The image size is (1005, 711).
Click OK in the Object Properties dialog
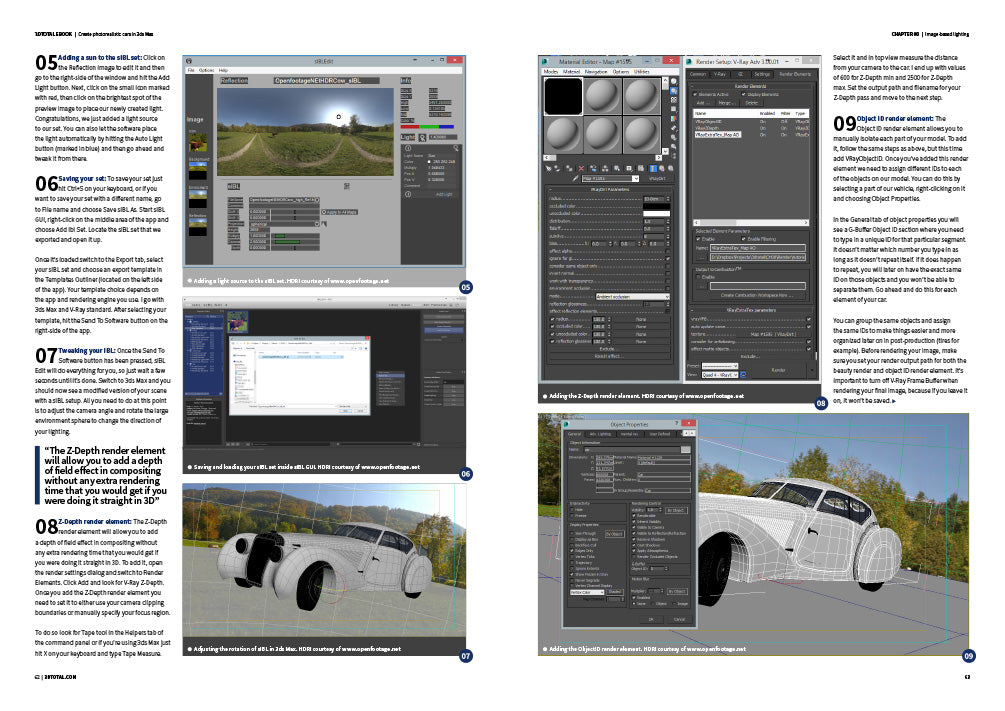tap(650, 619)
